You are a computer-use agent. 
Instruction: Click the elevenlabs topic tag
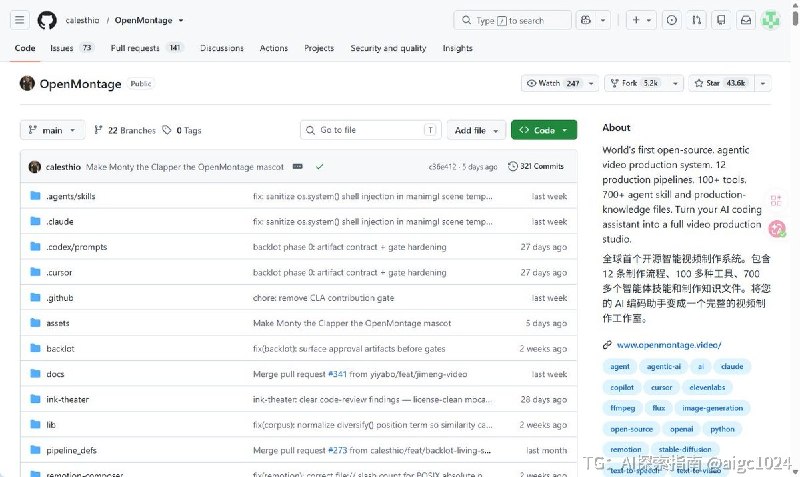[x=707, y=388]
